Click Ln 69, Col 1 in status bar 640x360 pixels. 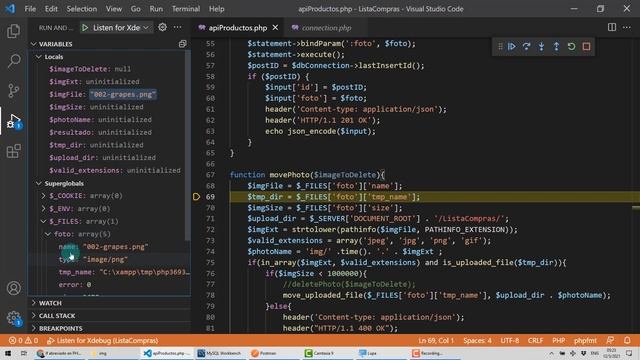(x=436, y=340)
